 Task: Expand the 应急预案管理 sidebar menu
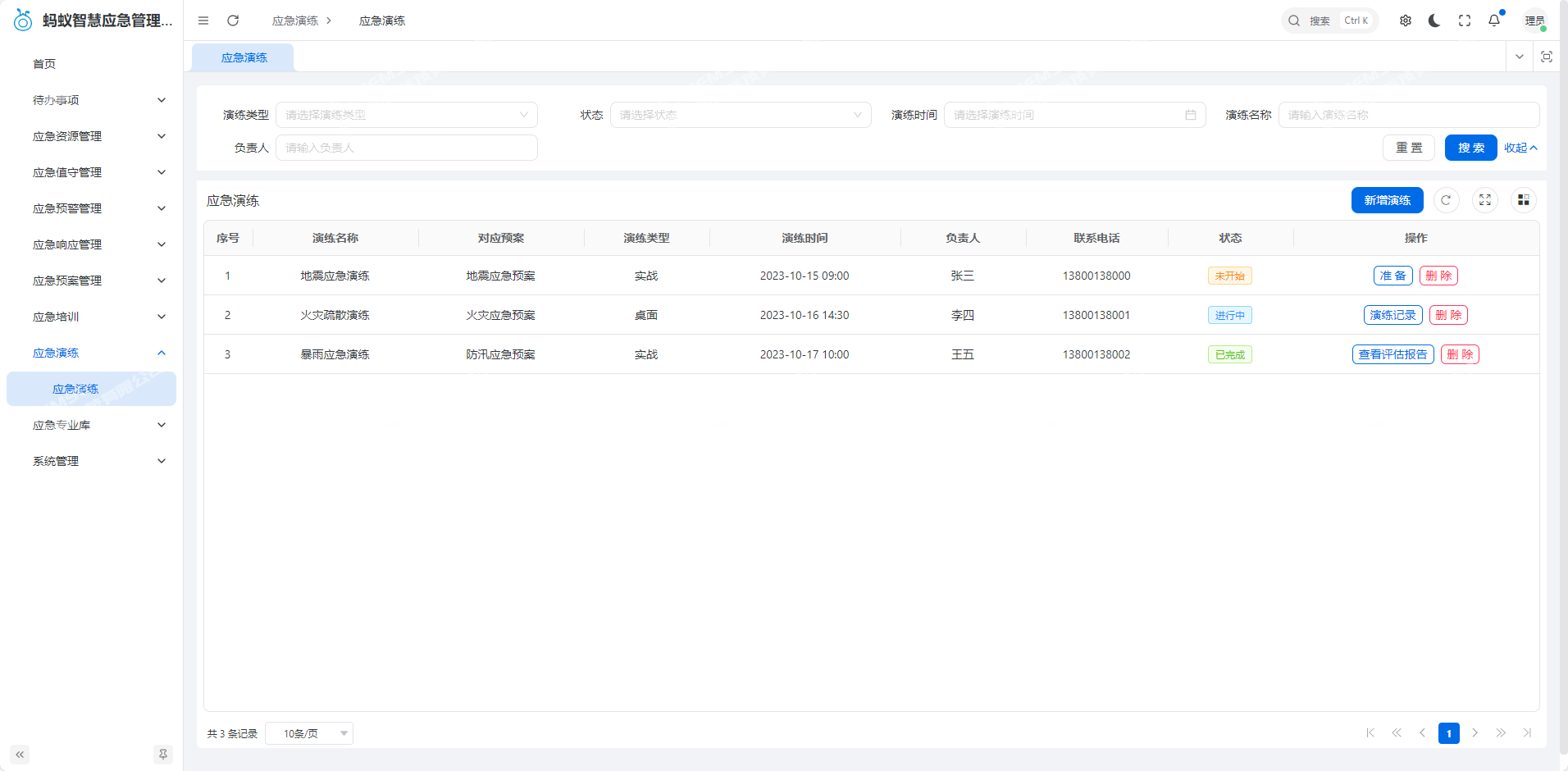pos(98,281)
